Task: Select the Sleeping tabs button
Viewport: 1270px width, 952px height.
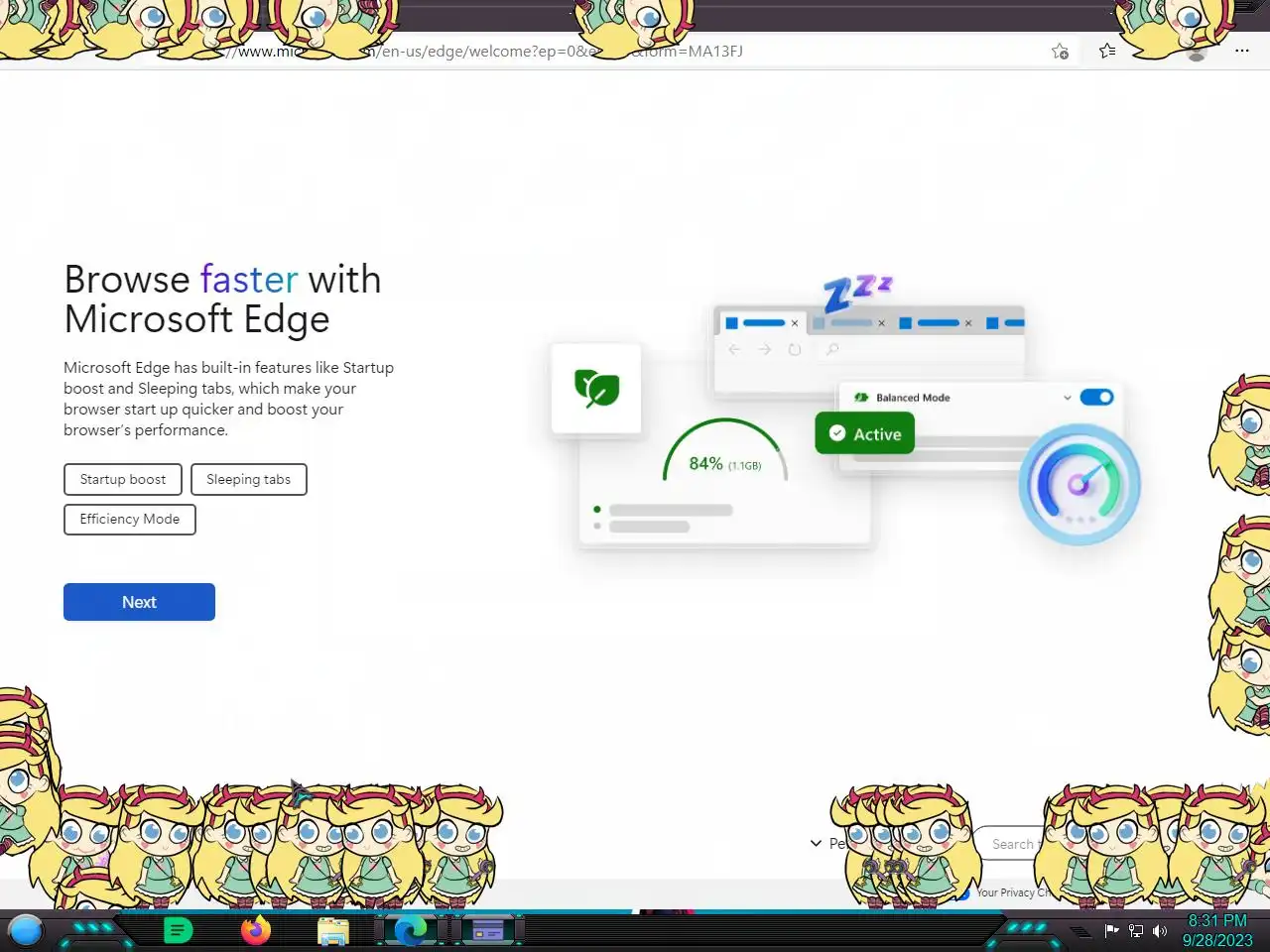Action: (x=249, y=479)
